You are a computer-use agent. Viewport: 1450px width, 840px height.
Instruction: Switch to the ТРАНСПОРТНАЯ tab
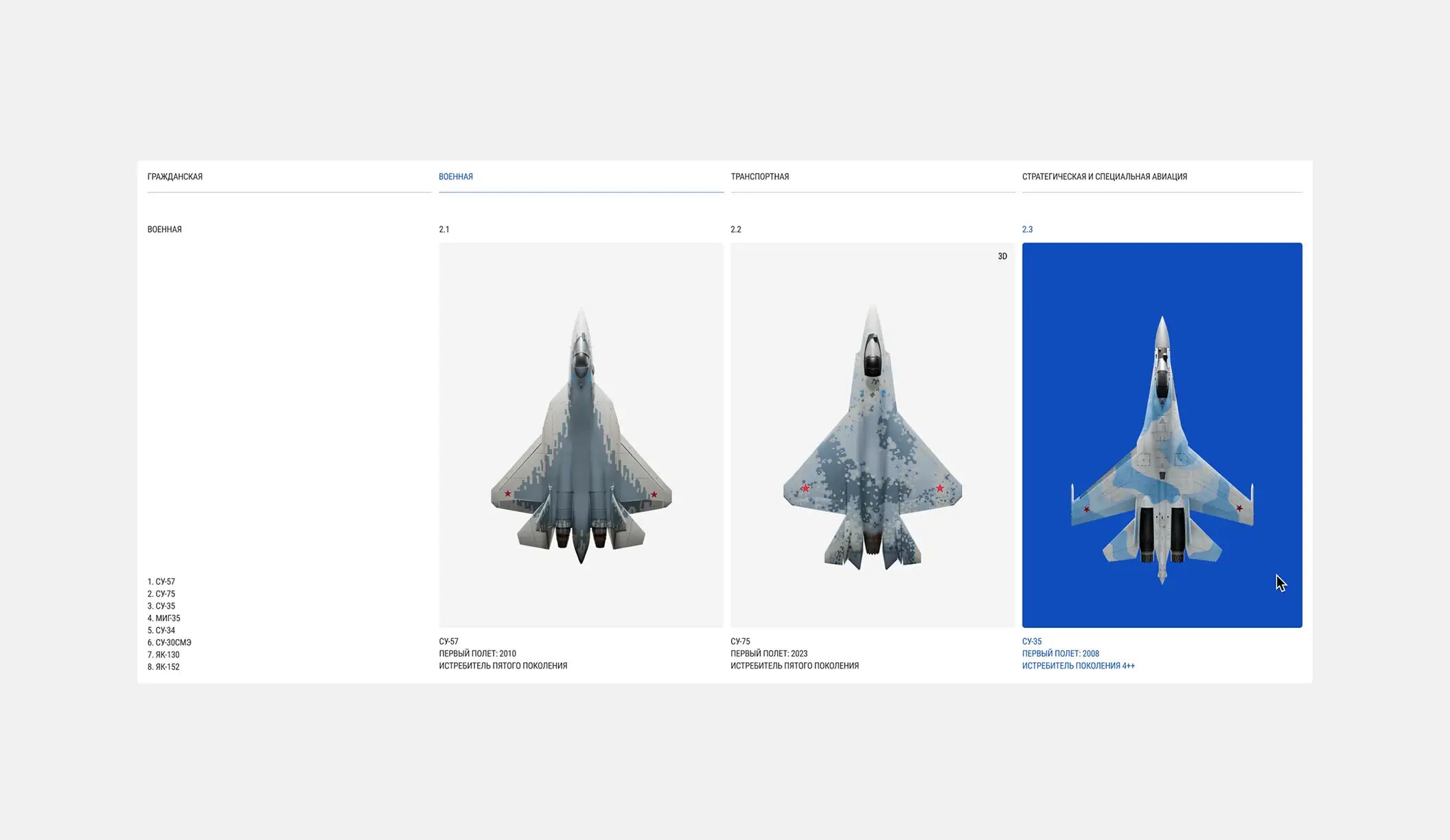coord(759,176)
